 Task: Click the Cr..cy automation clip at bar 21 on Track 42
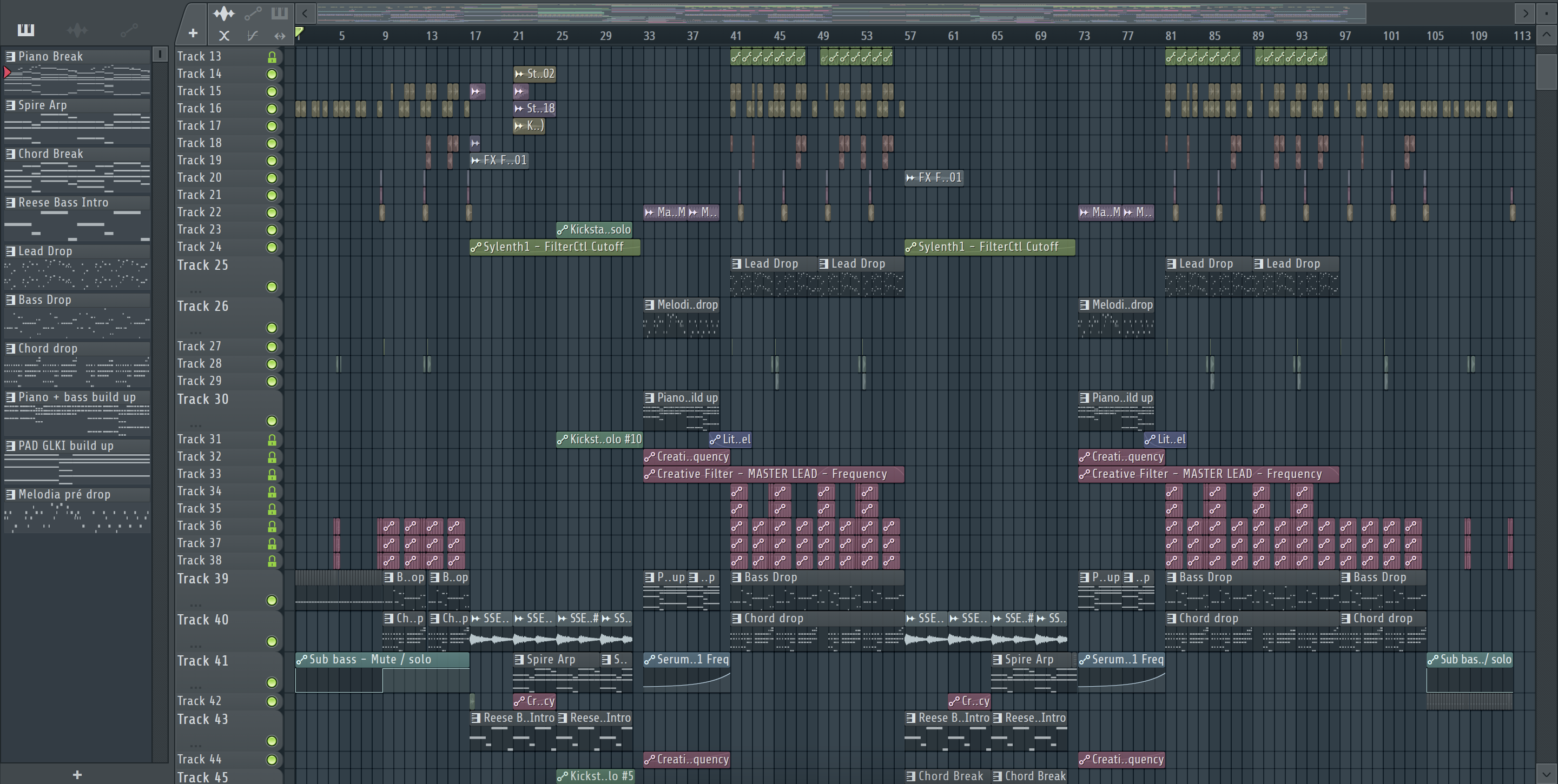pyautogui.click(x=534, y=701)
